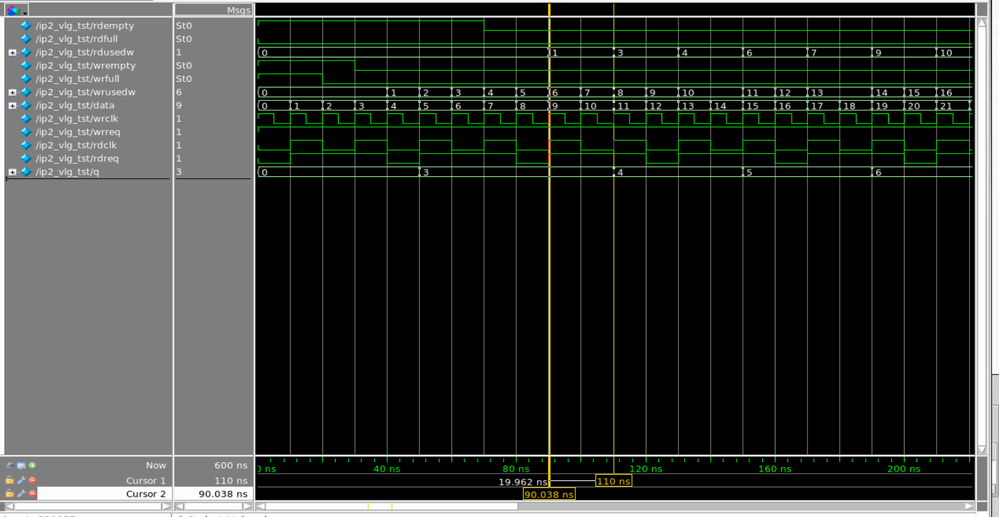999x517 pixels.
Task: Click the St0 value of rdempty
Action: [183, 25]
